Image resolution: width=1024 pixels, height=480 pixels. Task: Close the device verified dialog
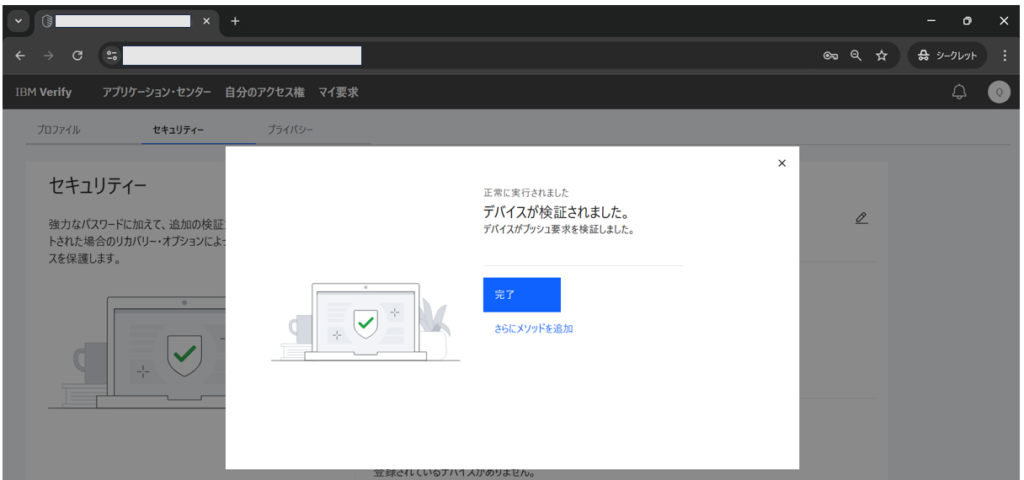pos(782,163)
